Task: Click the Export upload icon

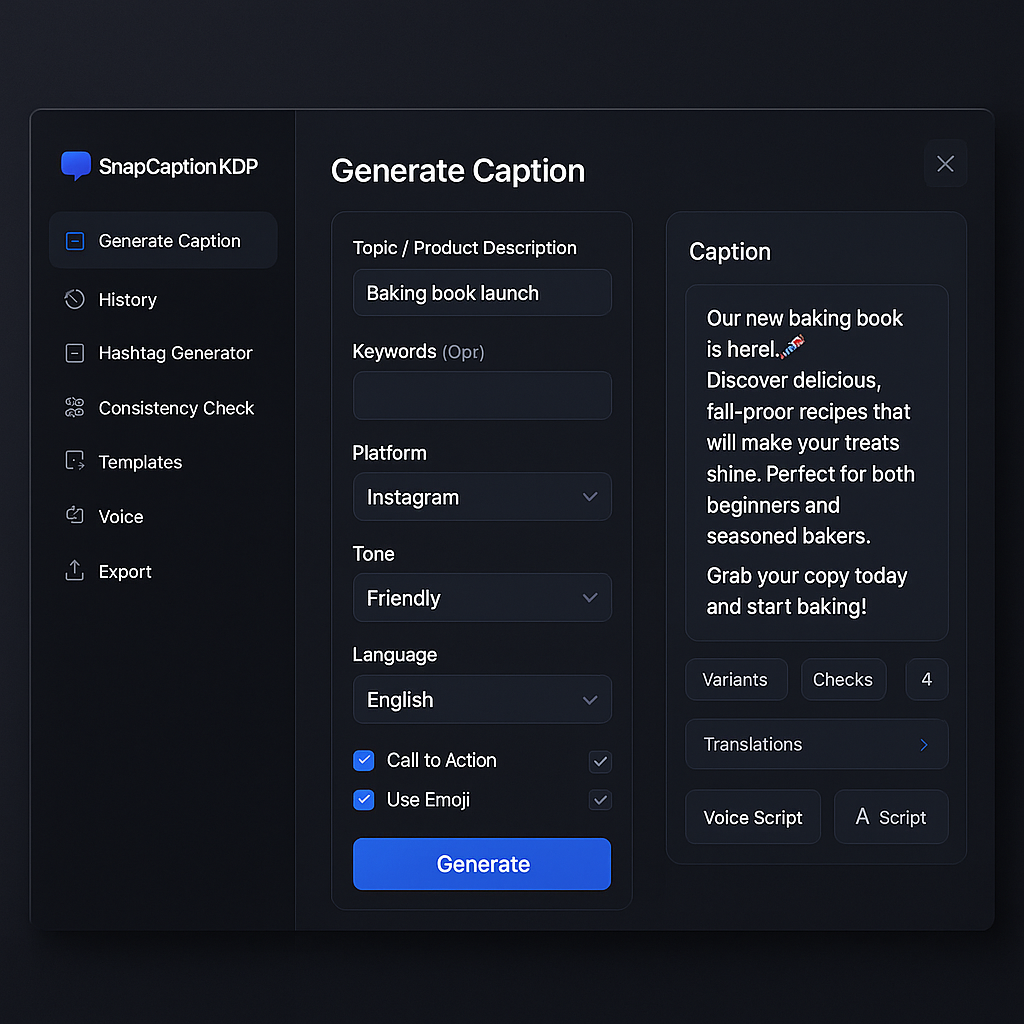Action: click(74, 571)
